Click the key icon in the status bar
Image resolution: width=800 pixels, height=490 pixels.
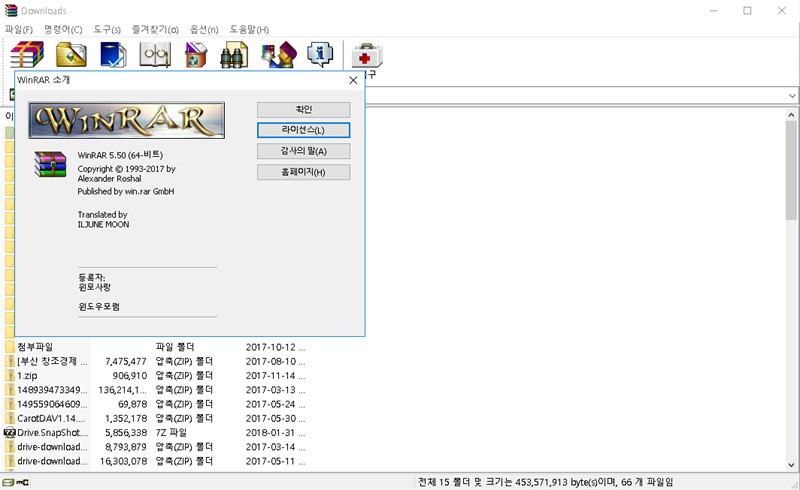22,482
